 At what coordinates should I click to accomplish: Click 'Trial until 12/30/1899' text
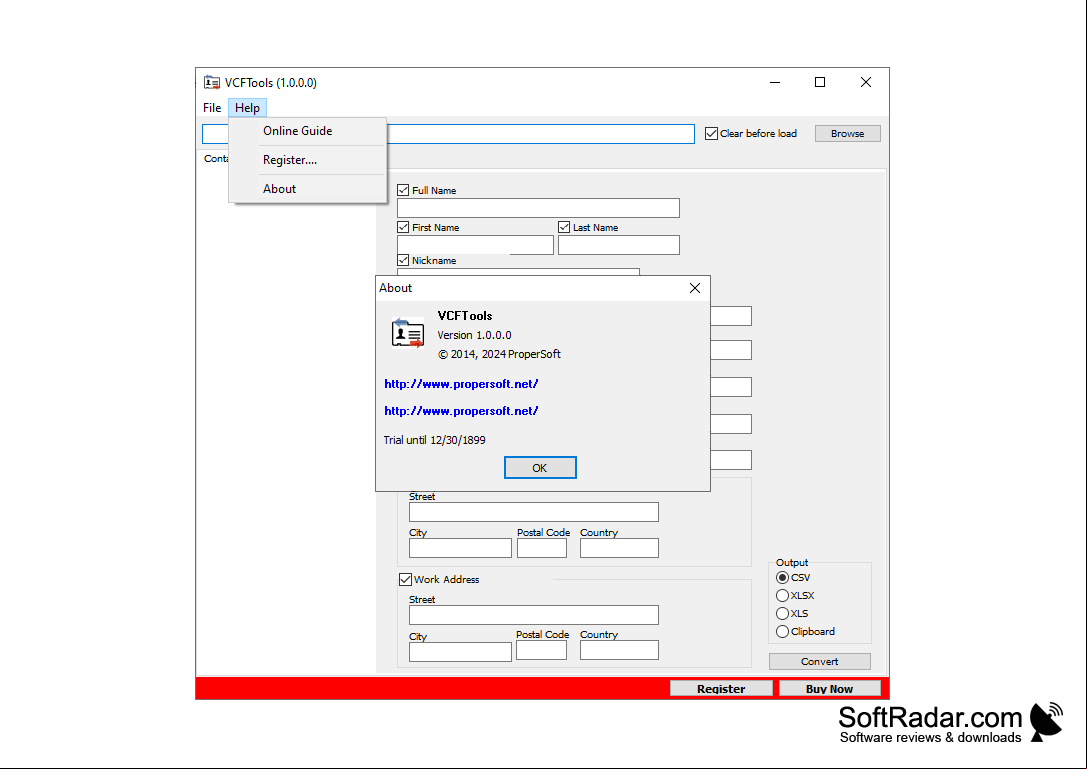435,440
